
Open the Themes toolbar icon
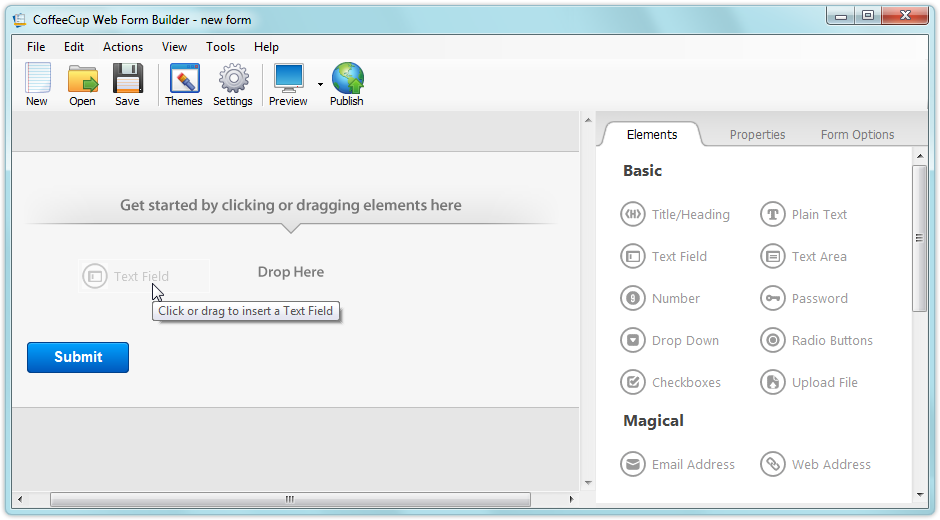click(183, 85)
